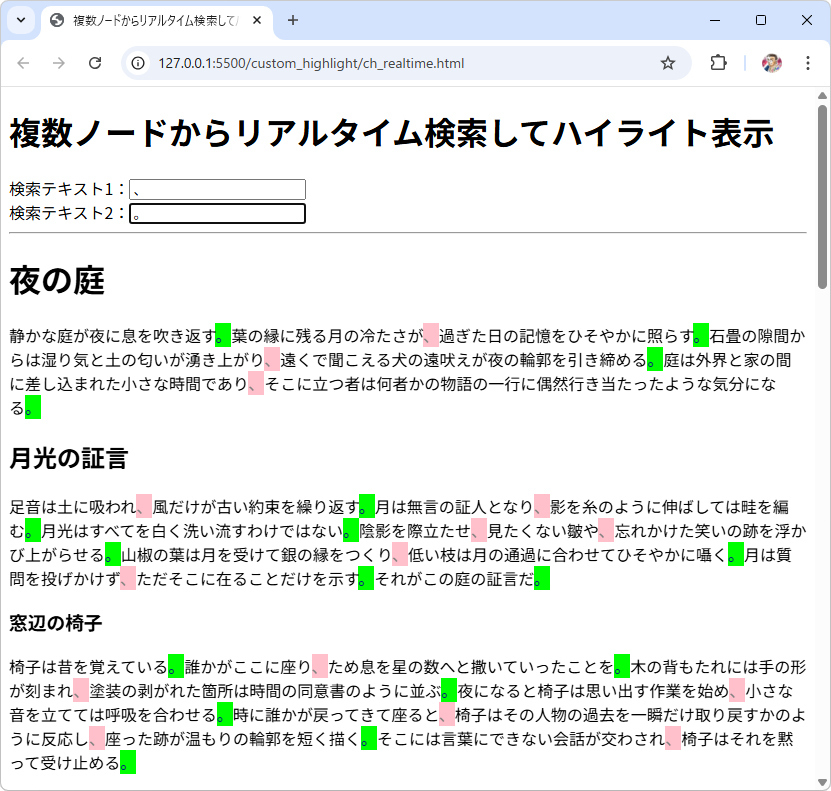
Task: Open a new tab with plus button
Action: click(293, 20)
